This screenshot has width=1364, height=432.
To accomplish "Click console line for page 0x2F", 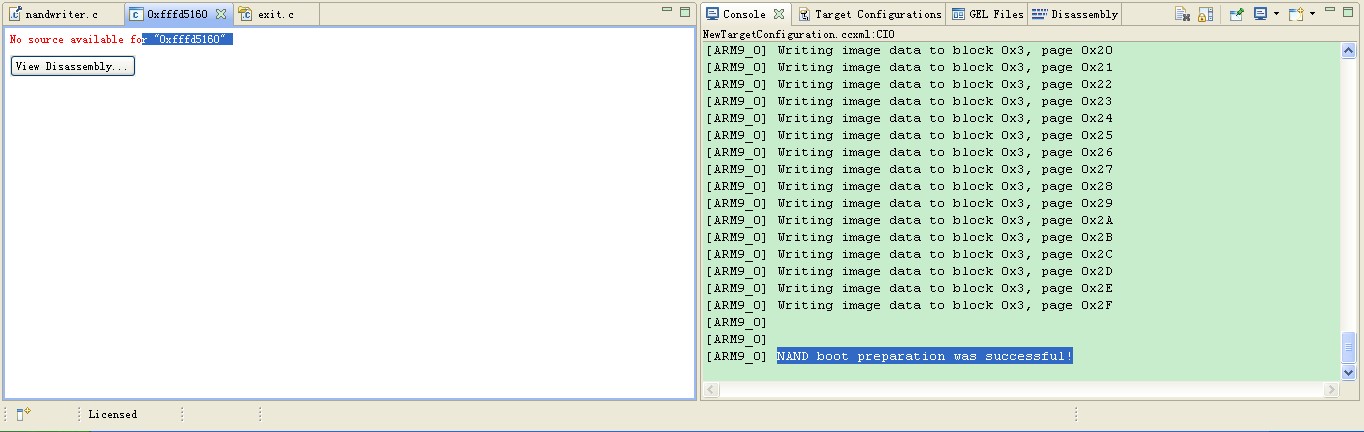I will (909, 305).
